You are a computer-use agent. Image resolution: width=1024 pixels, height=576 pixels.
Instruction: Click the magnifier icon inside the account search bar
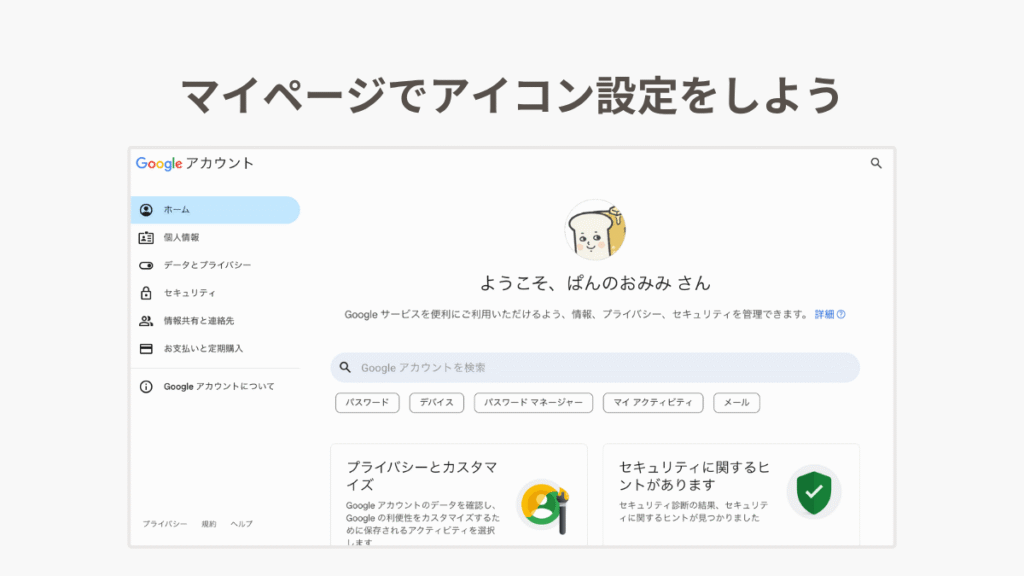coord(345,368)
